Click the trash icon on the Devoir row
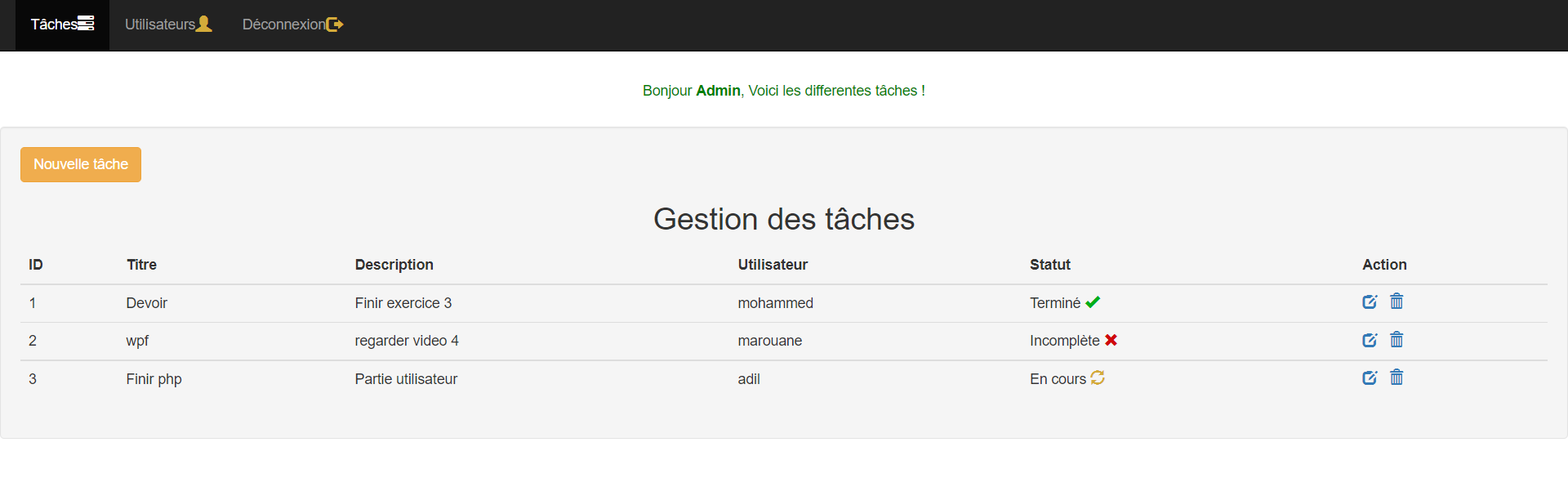 tap(1396, 302)
